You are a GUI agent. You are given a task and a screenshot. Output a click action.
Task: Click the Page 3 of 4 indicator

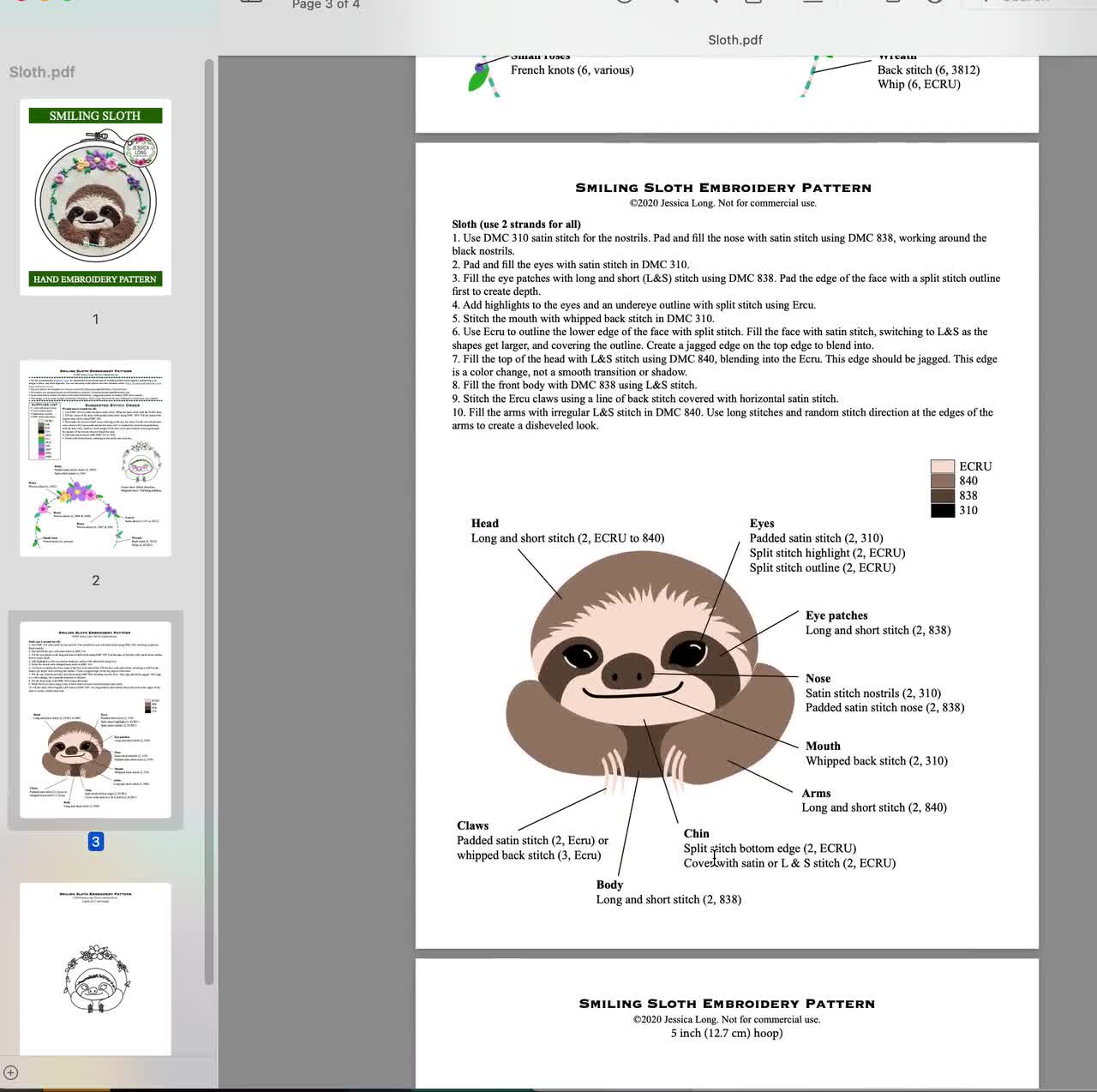(x=326, y=5)
